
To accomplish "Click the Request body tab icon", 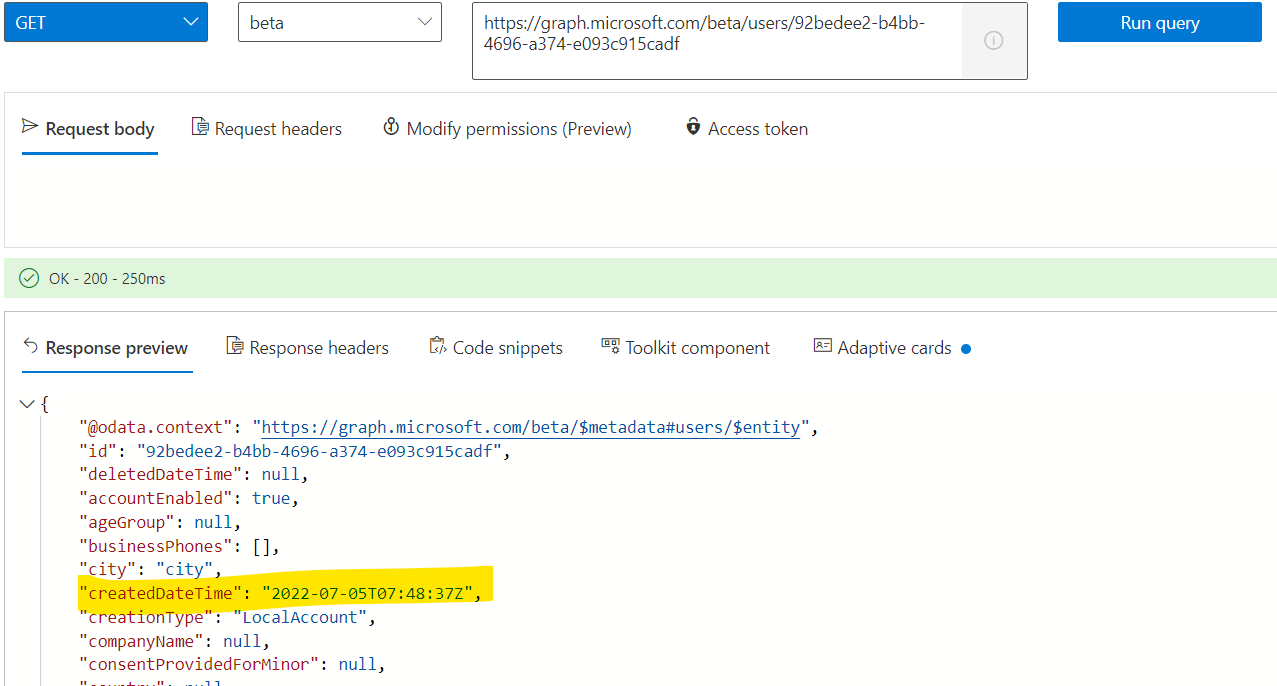I will (x=29, y=128).
